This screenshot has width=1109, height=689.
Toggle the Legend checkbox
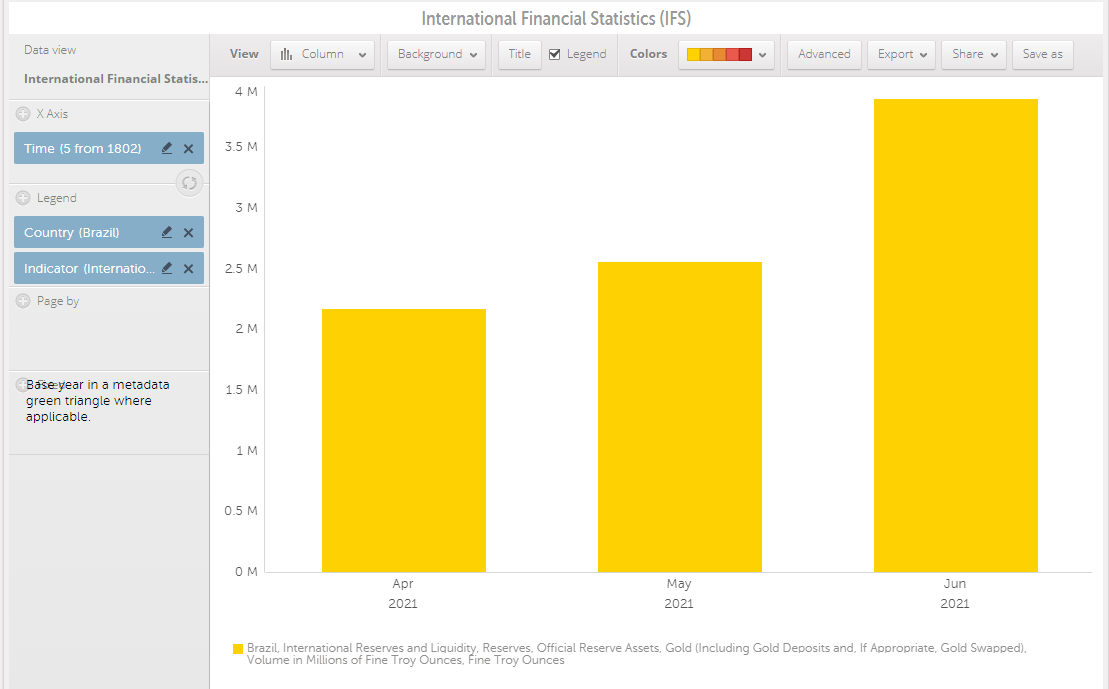(555, 55)
